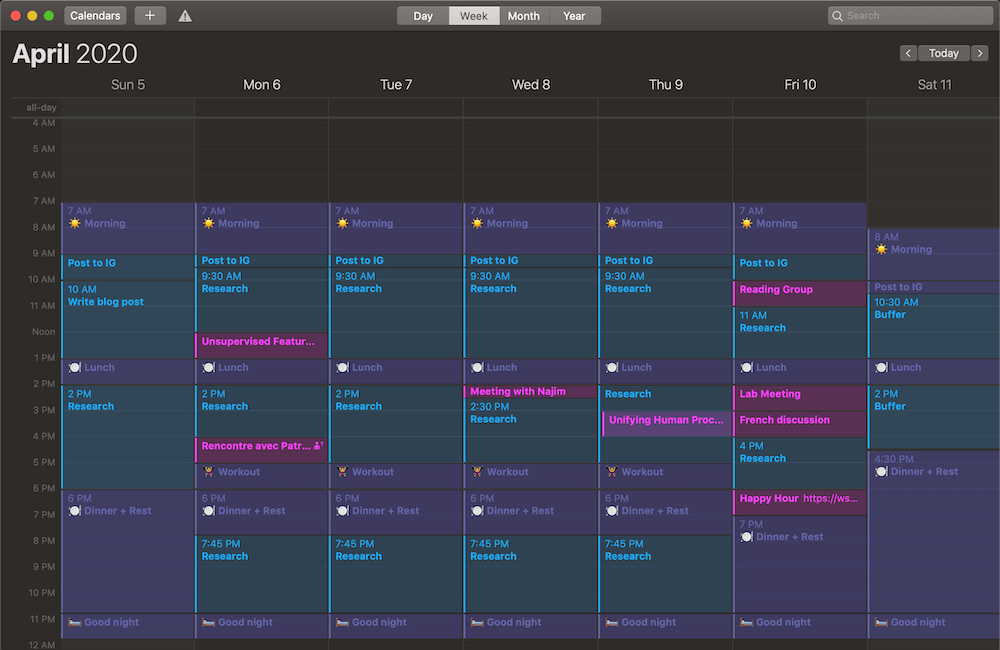
Task: Select Wednesday's Meeting with Najim event
Action: pos(531,392)
